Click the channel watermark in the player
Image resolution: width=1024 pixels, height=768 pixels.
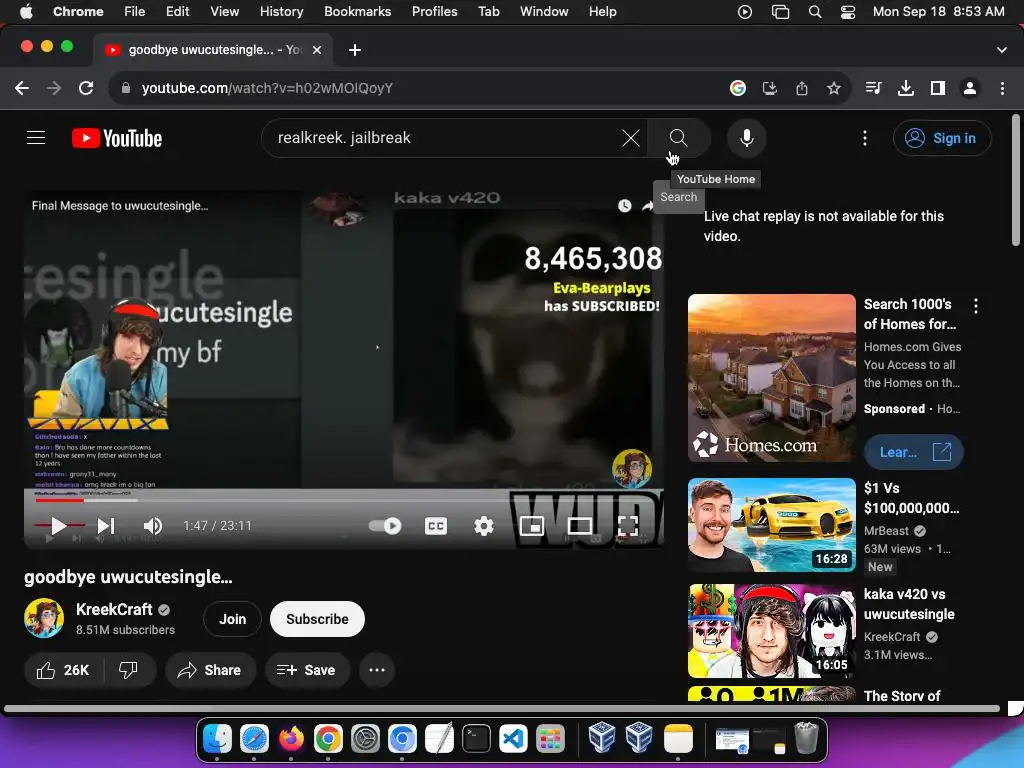(632, 468)
